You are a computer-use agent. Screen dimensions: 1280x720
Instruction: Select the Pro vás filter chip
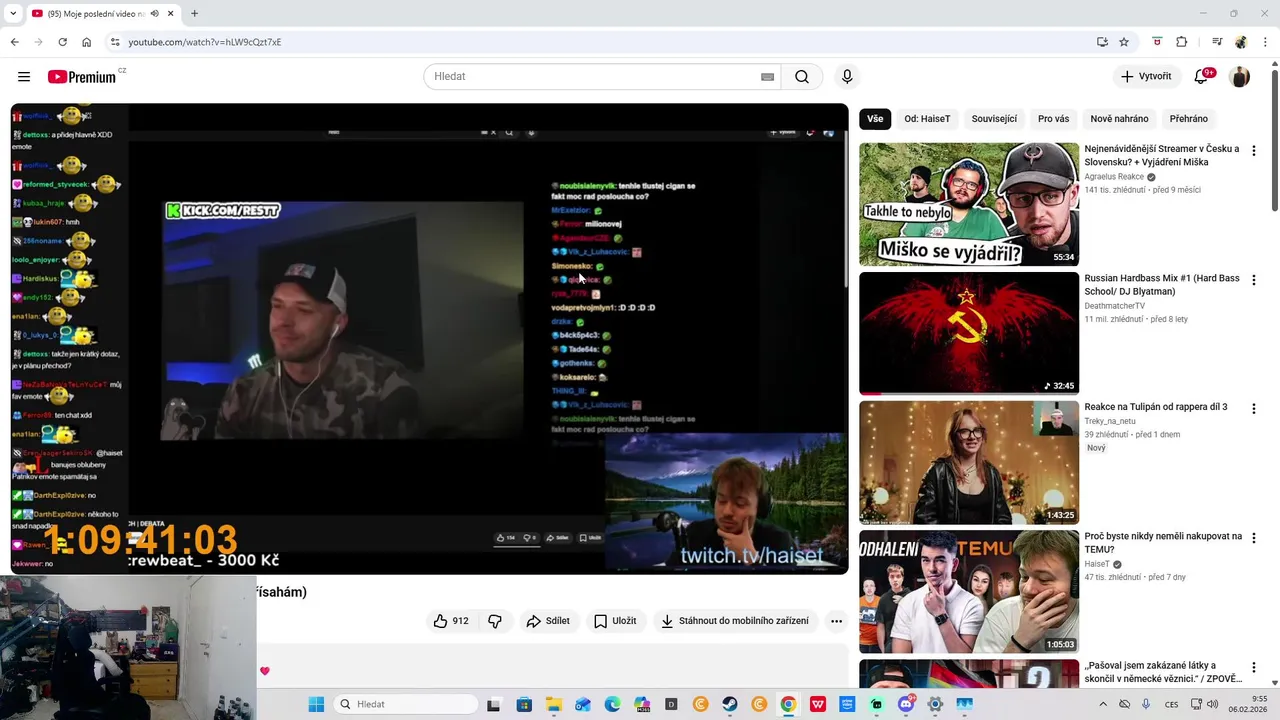coord(1053,119)
